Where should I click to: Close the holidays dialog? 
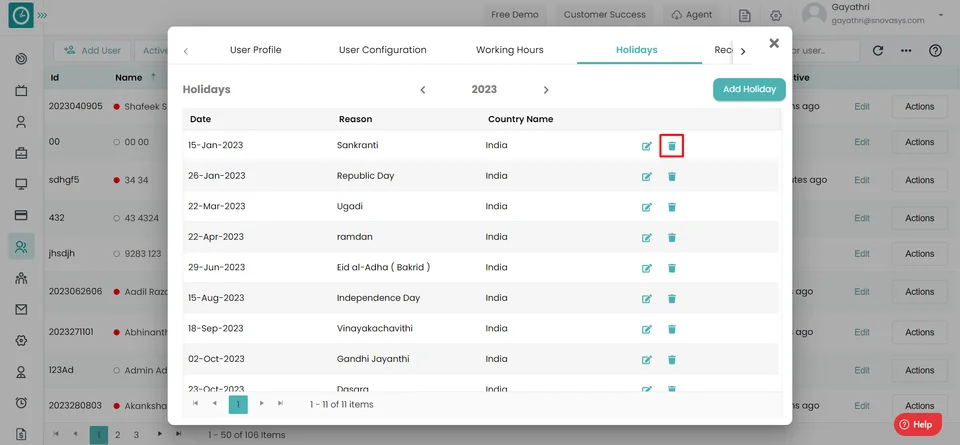774,43
